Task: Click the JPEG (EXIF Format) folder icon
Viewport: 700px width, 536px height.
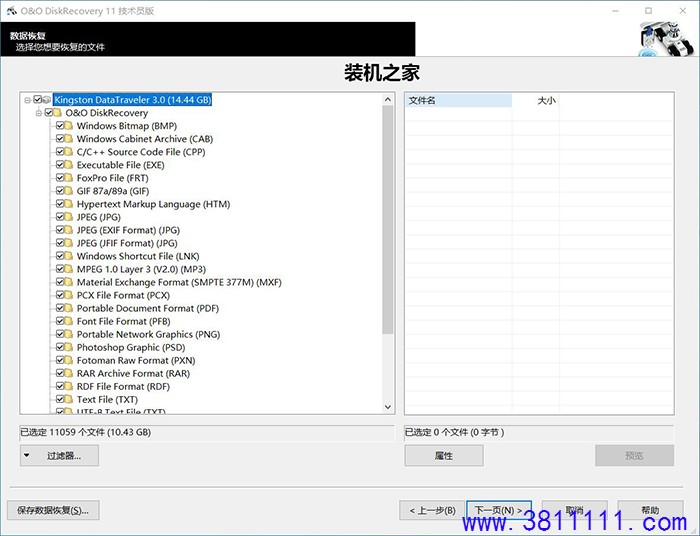Action: pyautogui.click(x=68, y=230)
